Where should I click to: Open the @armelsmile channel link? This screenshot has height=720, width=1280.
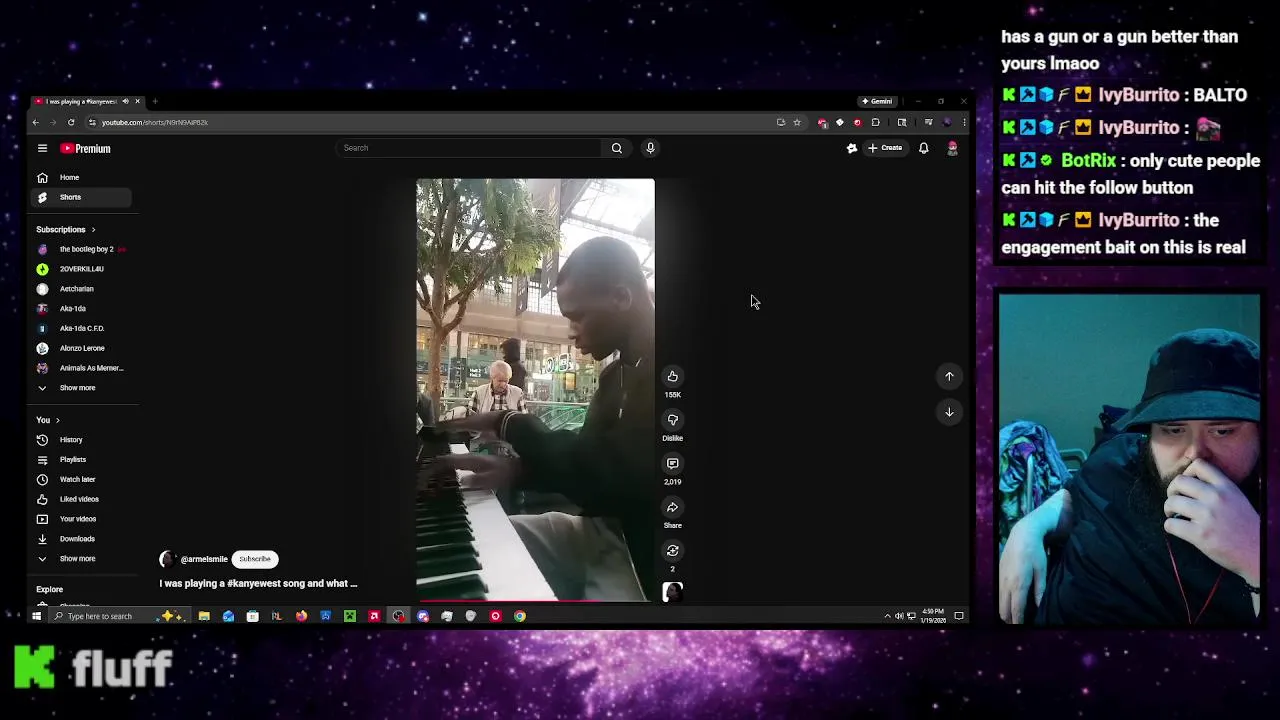click(204, 559)
